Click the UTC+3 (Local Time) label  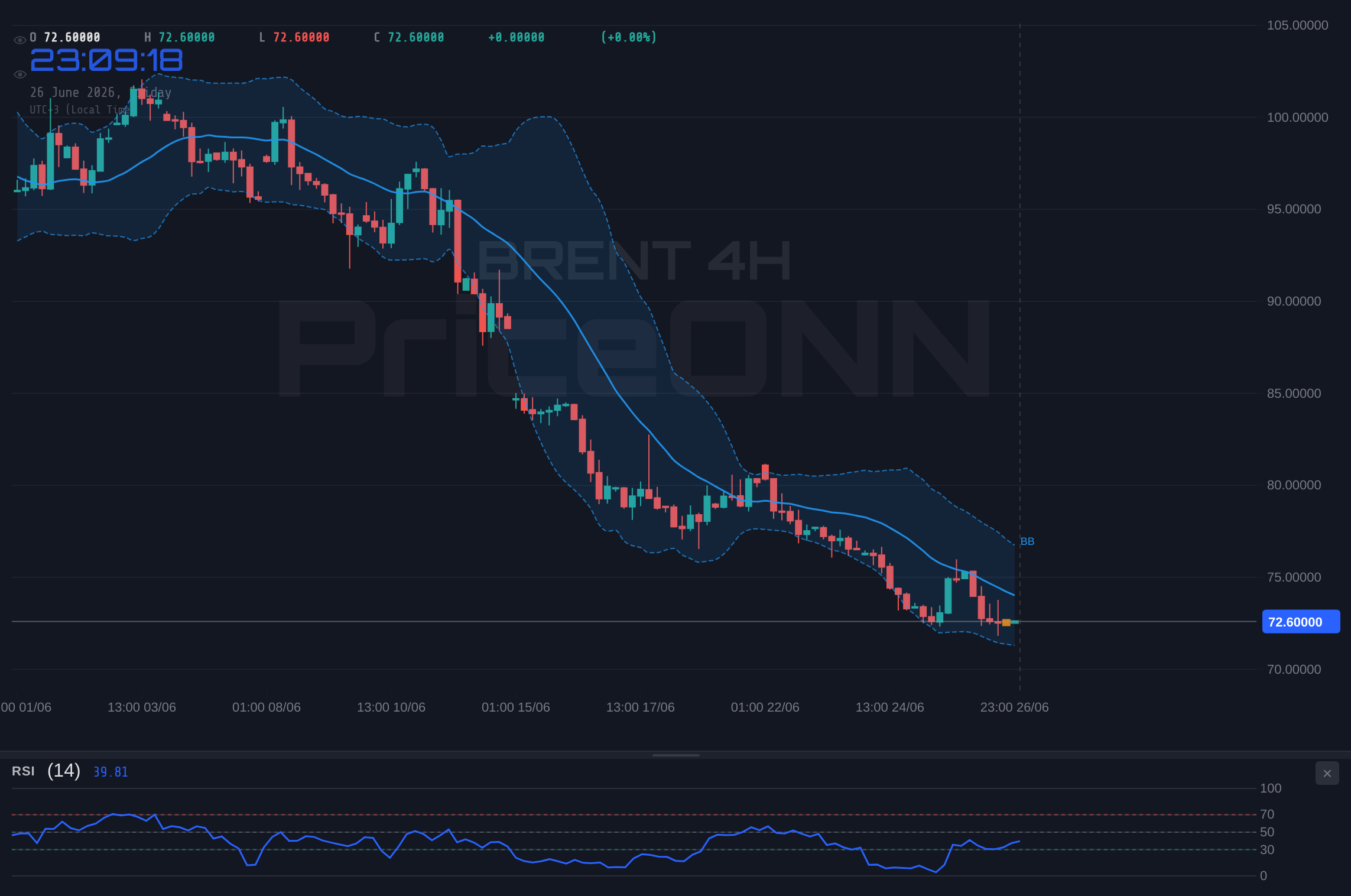pyautogui.click(x=80, y=109)
